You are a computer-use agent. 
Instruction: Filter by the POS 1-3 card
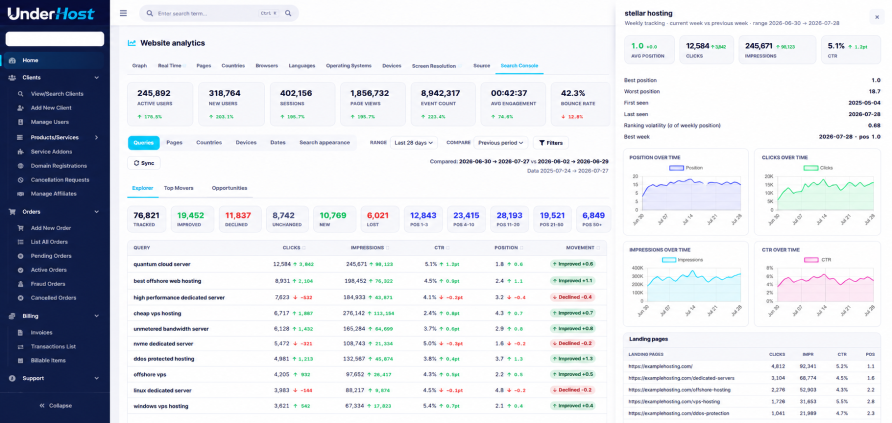423,219
